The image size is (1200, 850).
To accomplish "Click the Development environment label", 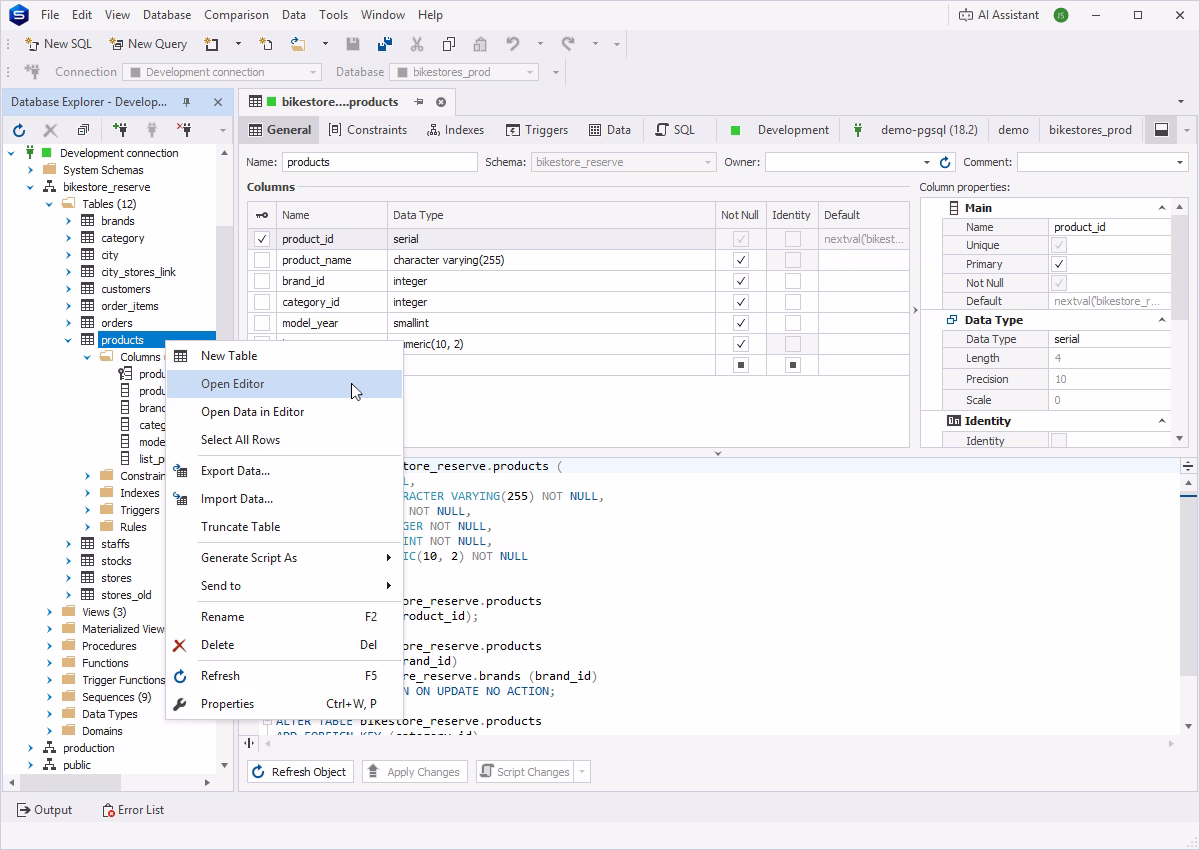I will (x=793, y=130).
